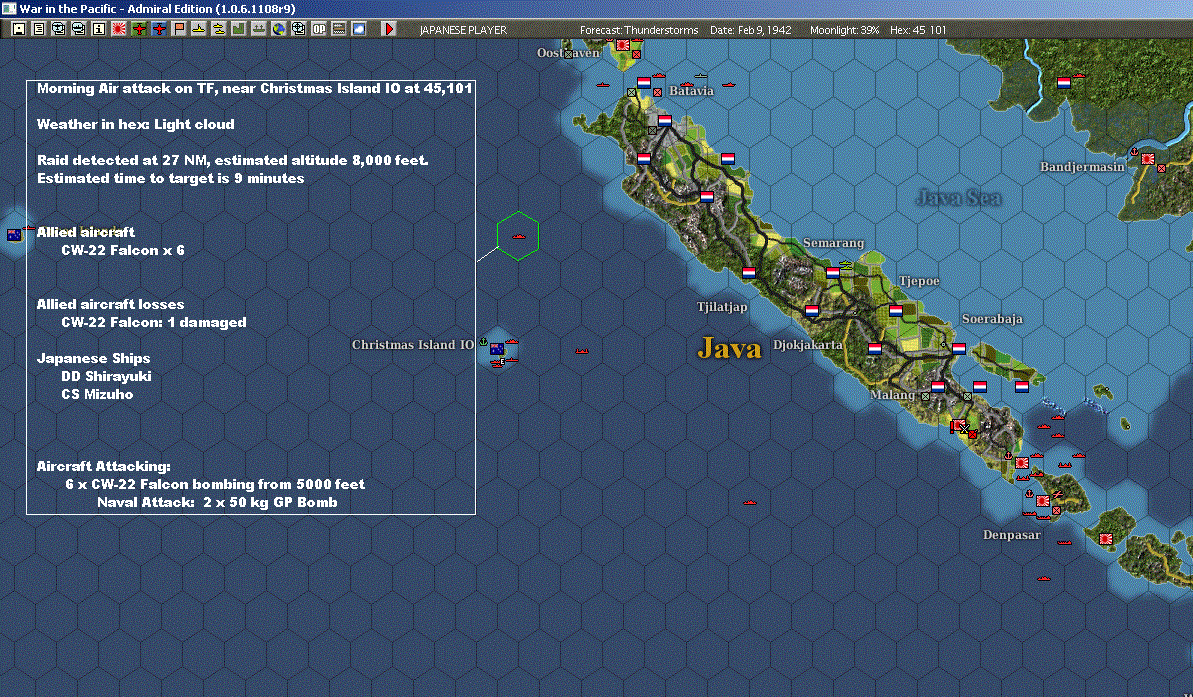The height and width of the screenshot is (697, 1193).
Task: Click the fourth toolbar speech bubble icon
Action: pos(78,29)
